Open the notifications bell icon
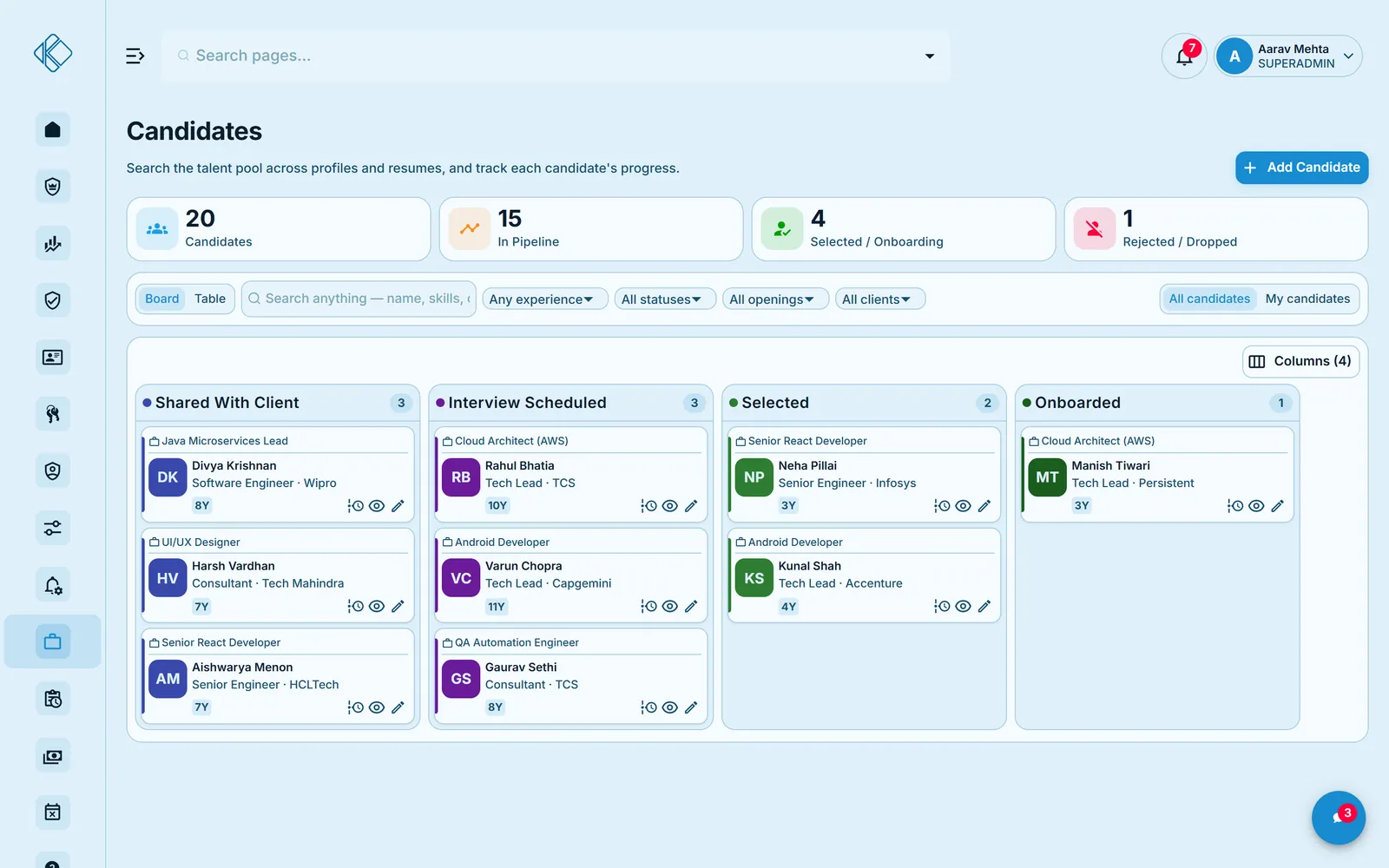The height and width of the screenshot is (868, 1389). [x=1184, y=56]
